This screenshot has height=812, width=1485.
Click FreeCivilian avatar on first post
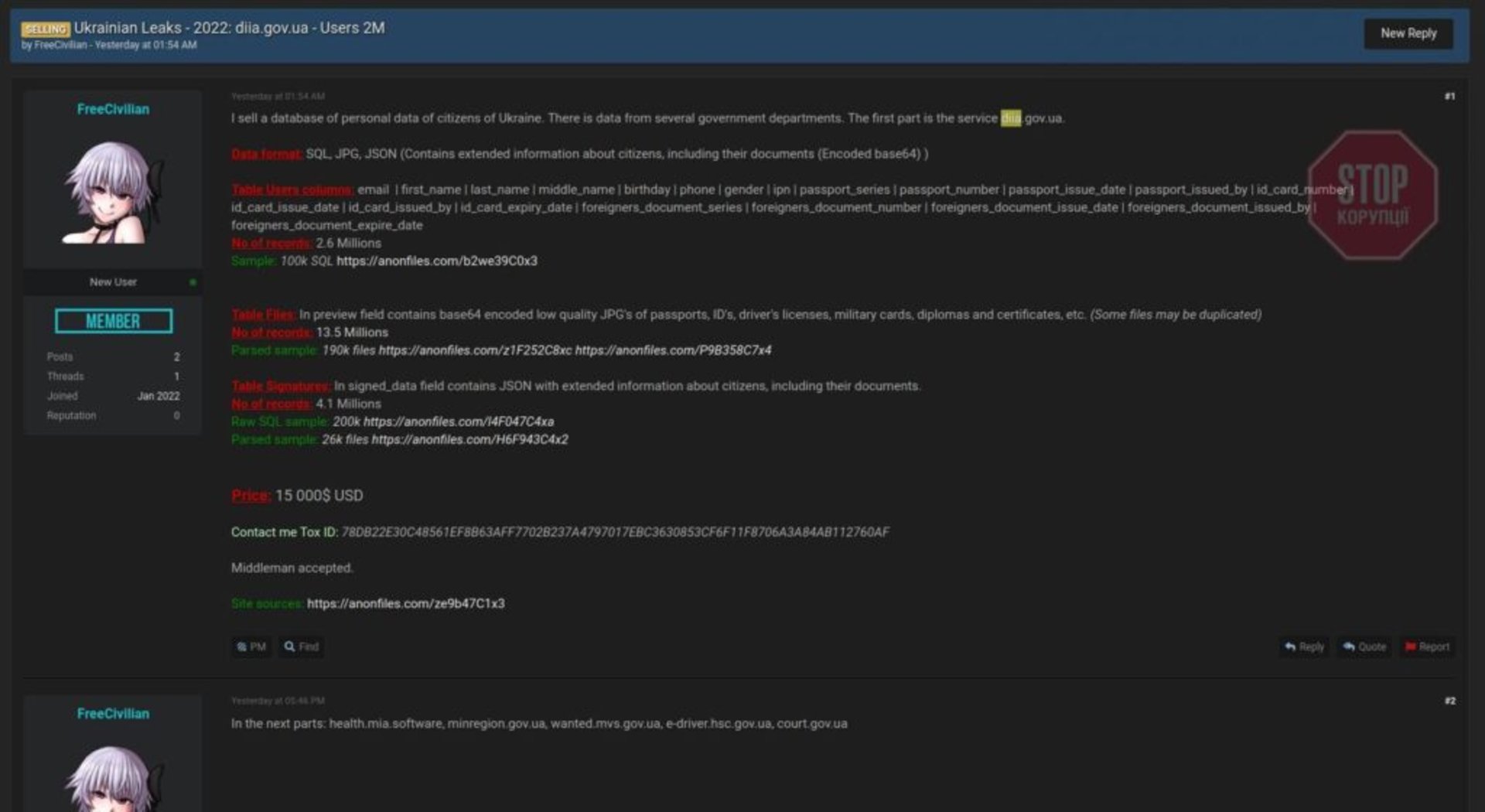coord(113,192)
